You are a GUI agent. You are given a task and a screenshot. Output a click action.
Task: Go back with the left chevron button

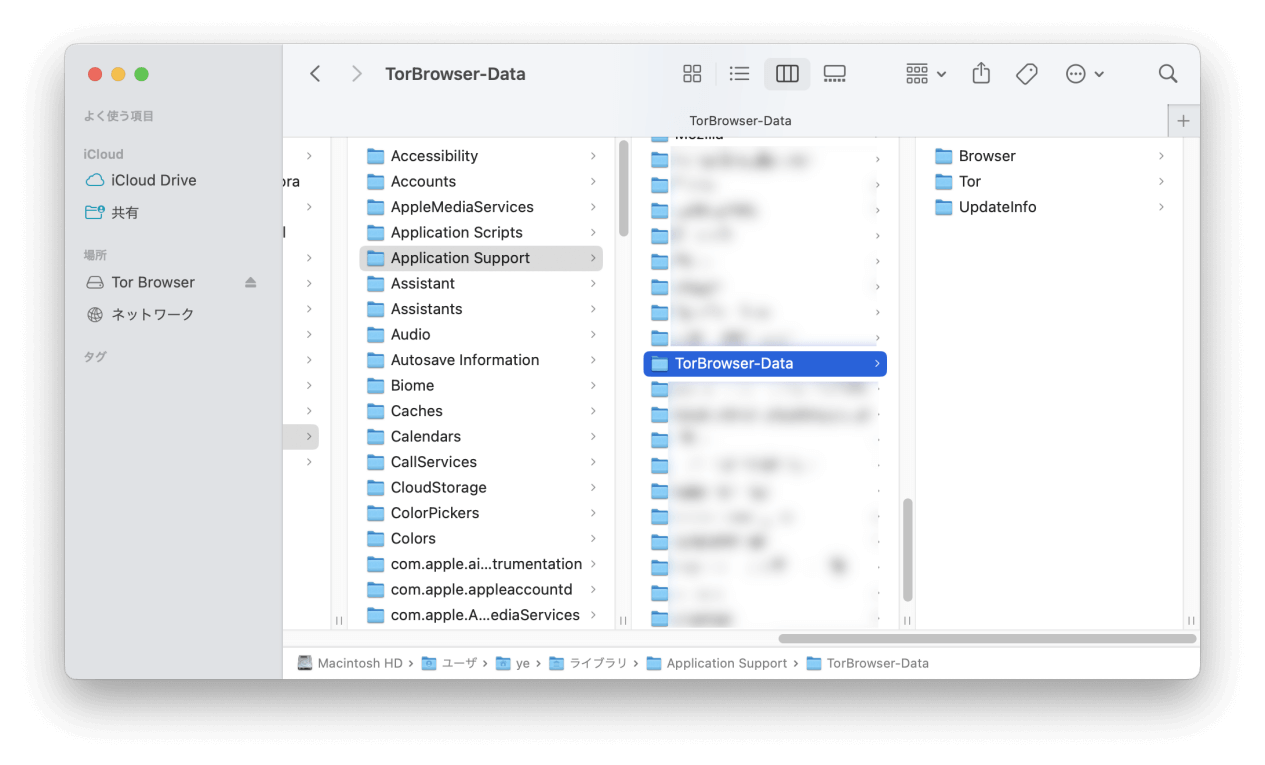point(315,74)
